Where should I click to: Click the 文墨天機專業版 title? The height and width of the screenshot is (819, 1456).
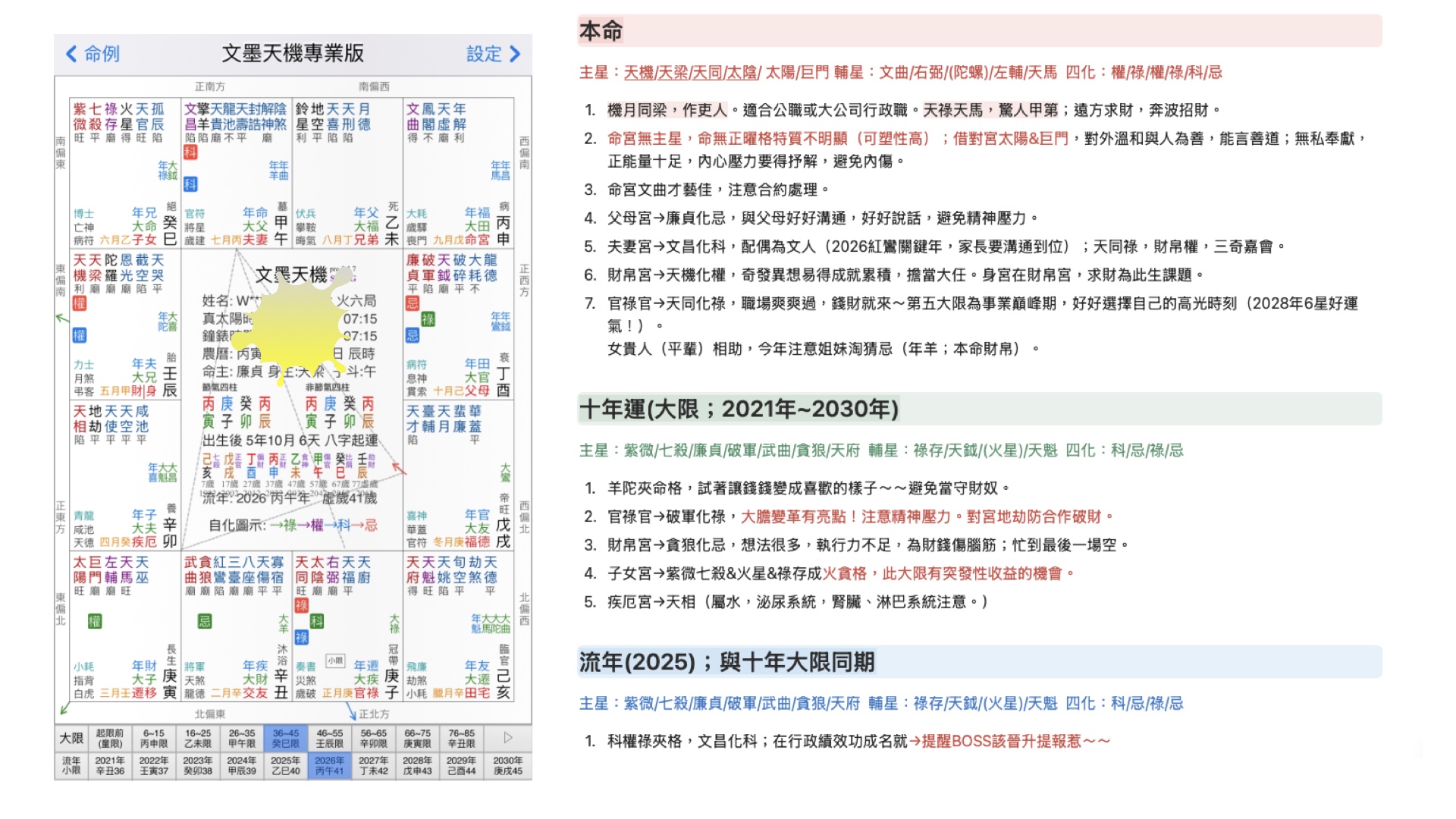click(x=293, y=53)
